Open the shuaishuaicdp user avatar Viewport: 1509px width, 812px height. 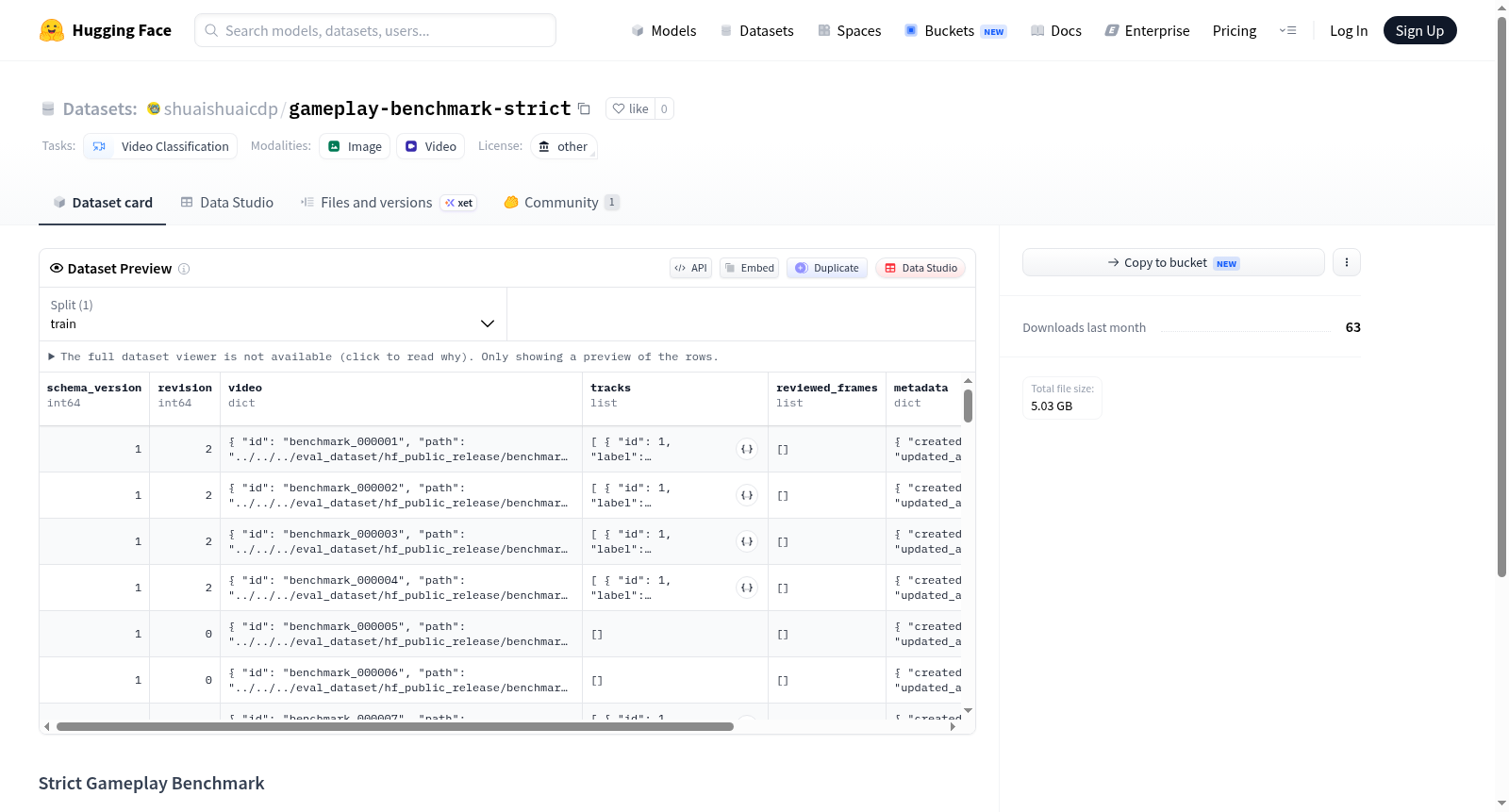click(x=154, y=108)
